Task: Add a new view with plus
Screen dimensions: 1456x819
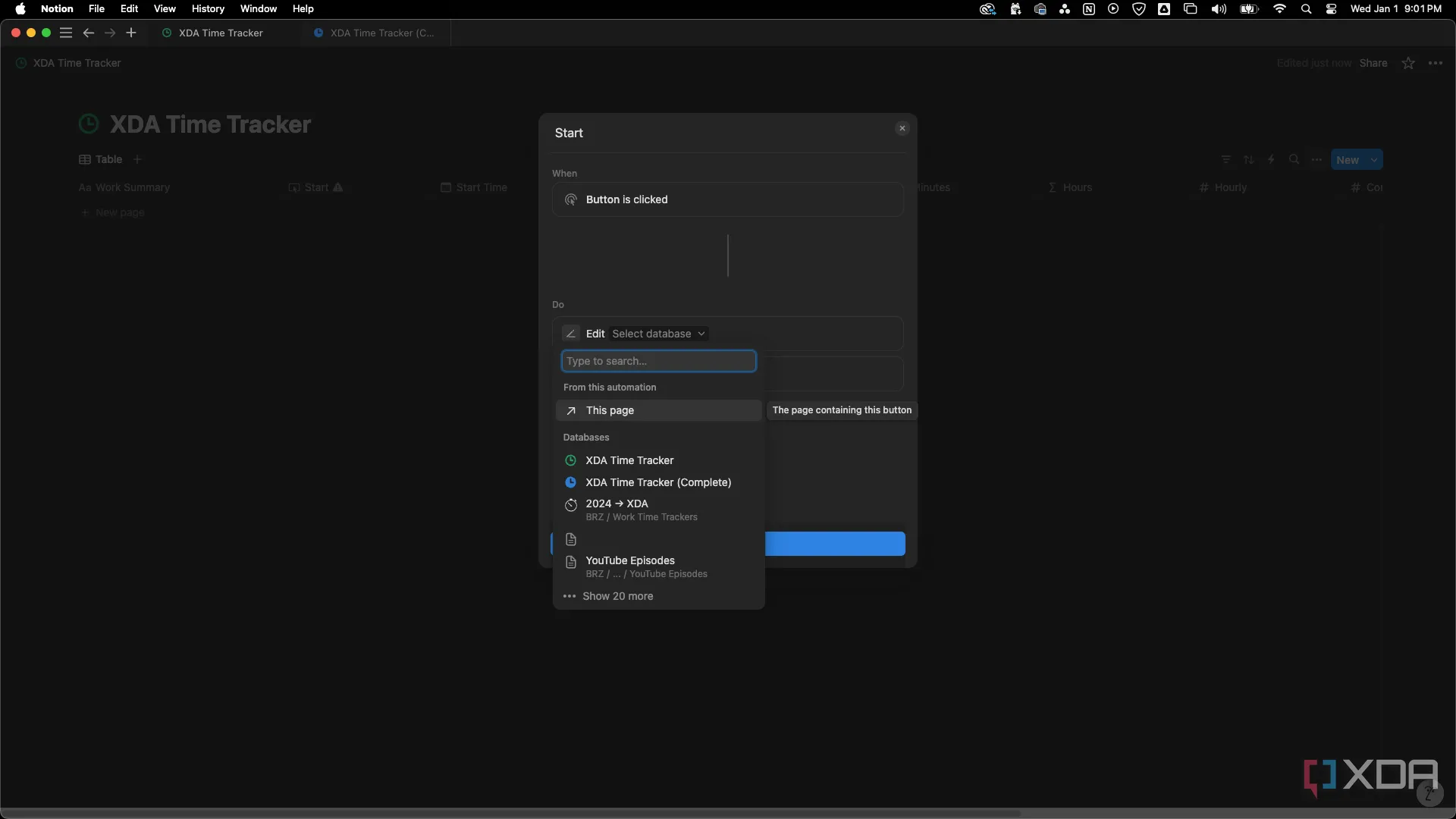Action: [137, 159]
